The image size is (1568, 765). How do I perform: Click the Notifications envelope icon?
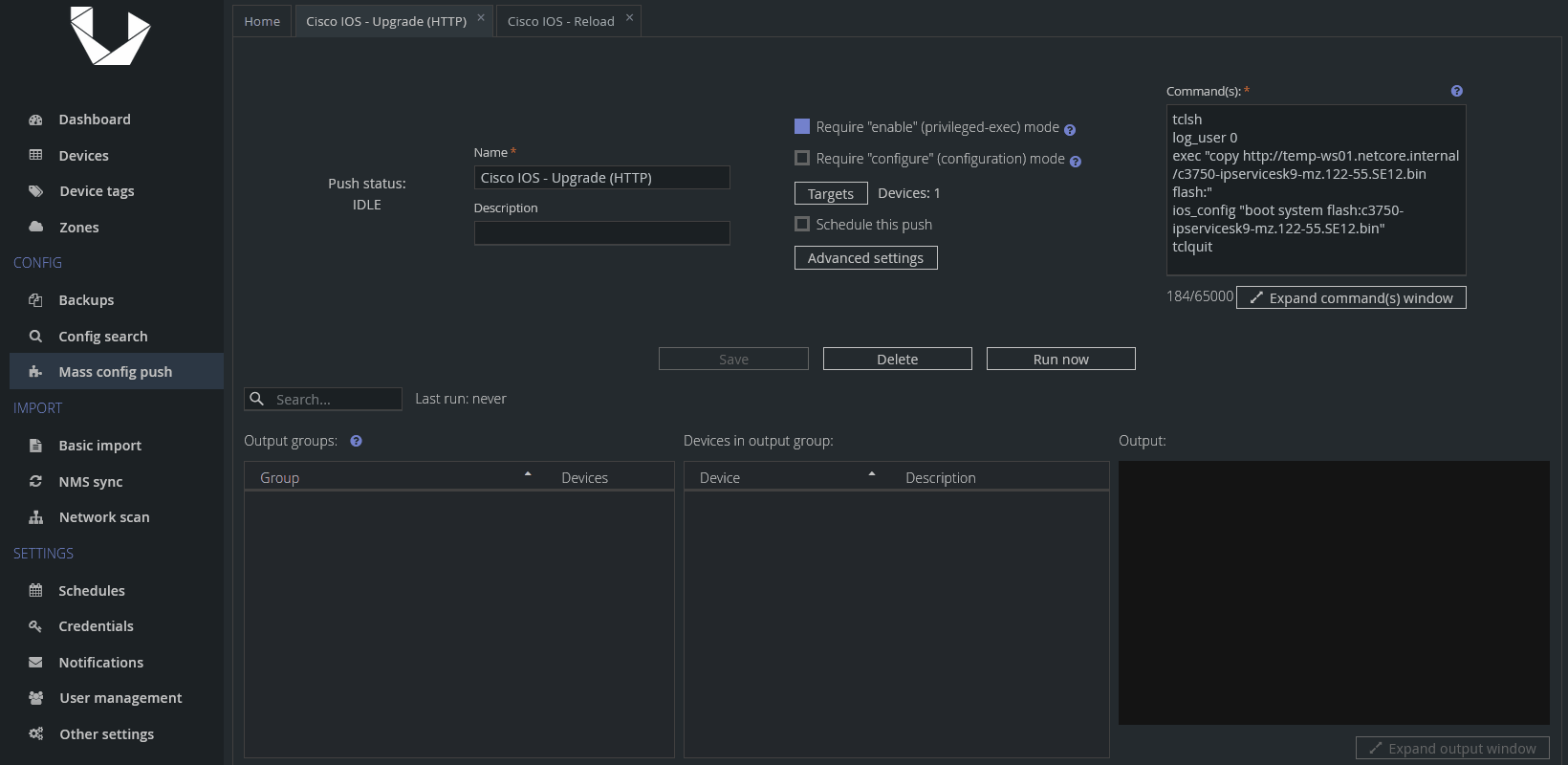point(35,662)
